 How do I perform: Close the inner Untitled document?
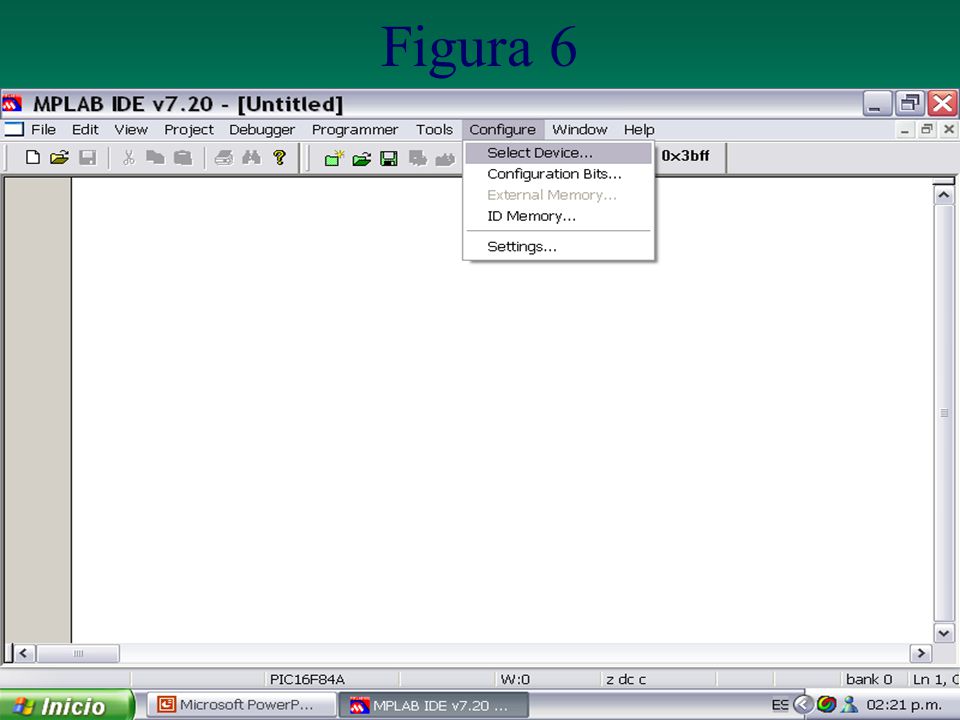(x=949, y=130)
